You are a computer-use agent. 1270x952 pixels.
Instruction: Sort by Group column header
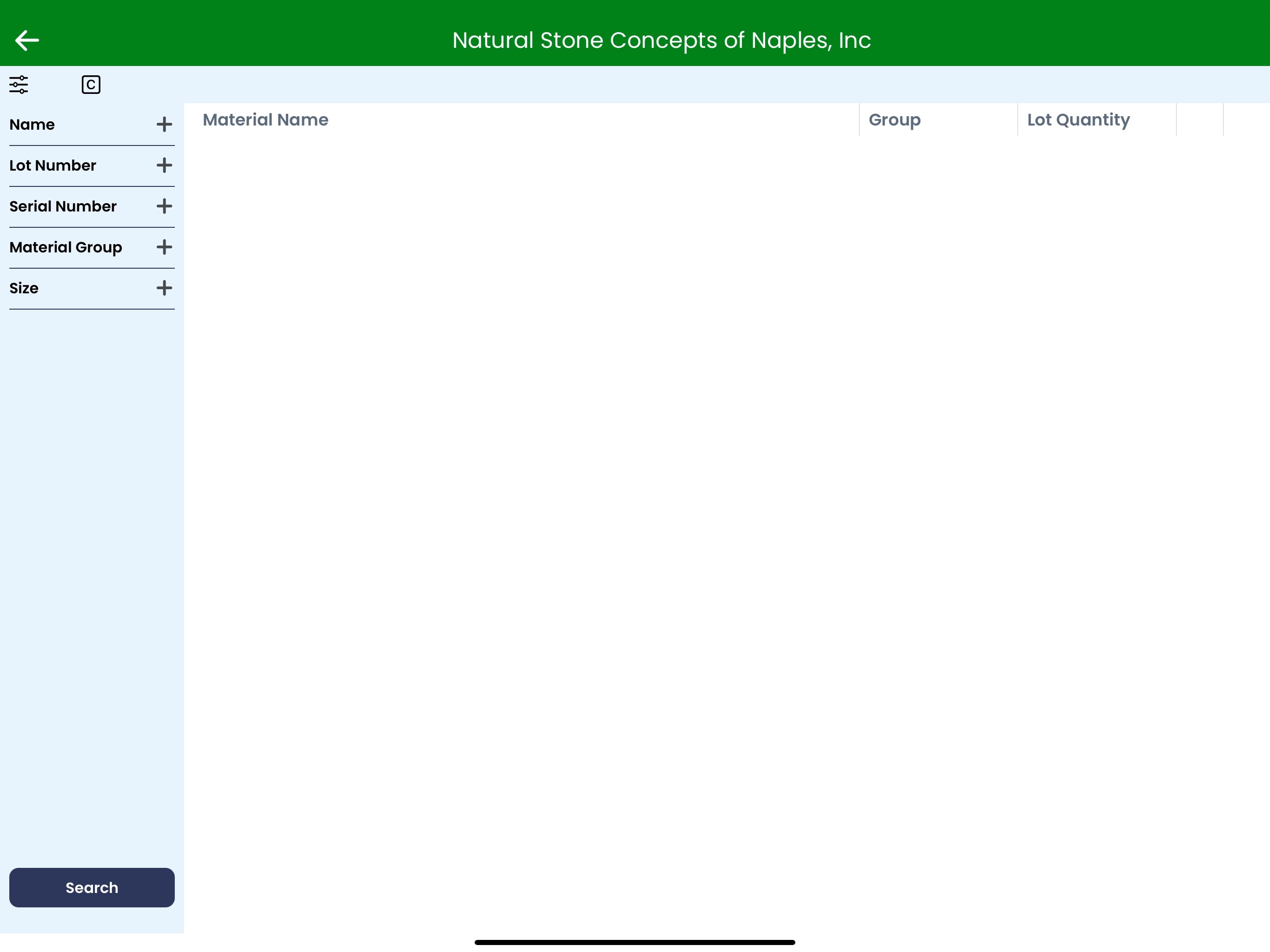pyautogui.click(x=894, y=120)
